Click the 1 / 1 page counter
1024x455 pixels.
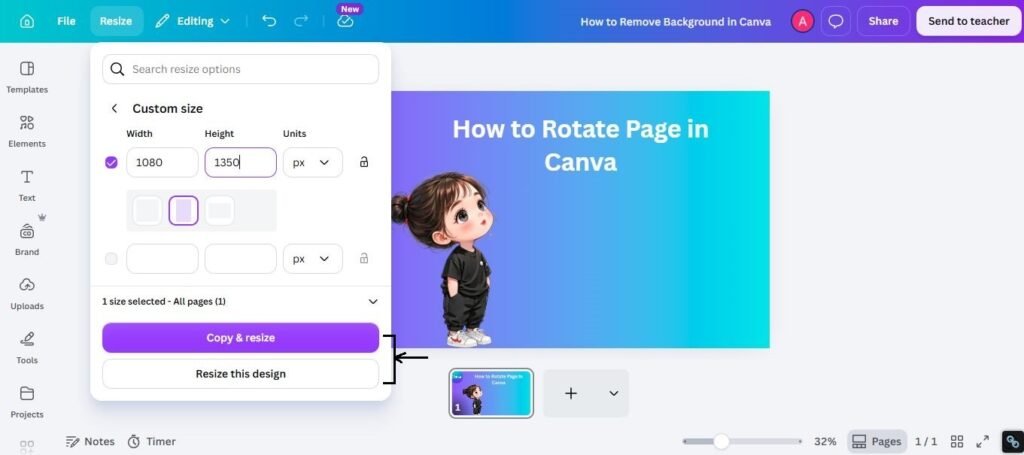(x=925, y=442)
